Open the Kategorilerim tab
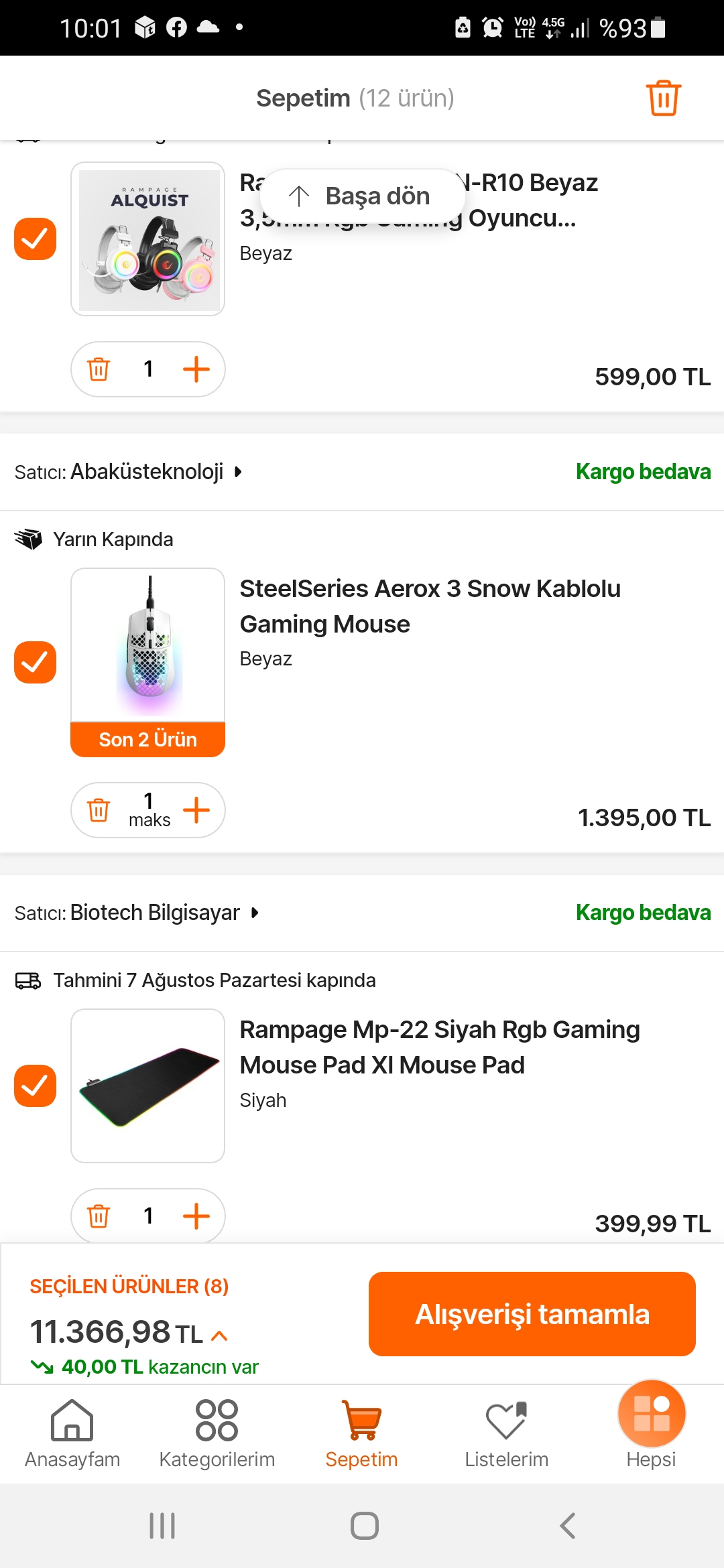 click(217, 1433)
